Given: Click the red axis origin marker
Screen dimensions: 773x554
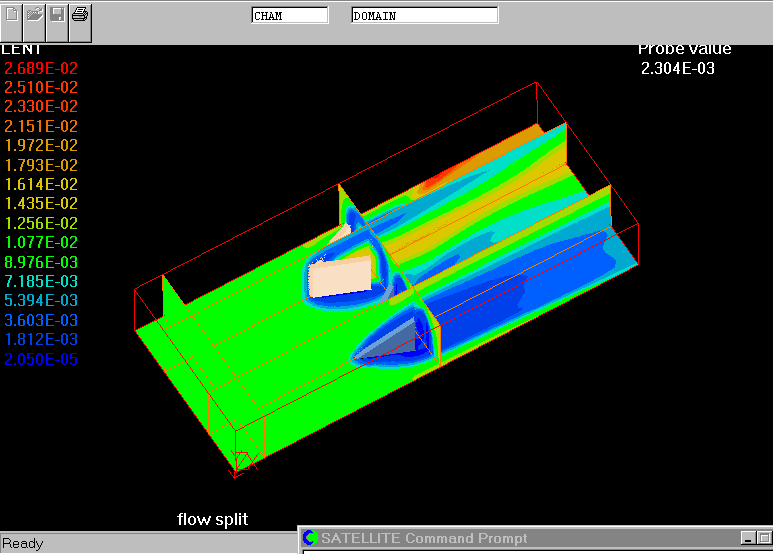Looking at the screenshot, I should [243, 461].
